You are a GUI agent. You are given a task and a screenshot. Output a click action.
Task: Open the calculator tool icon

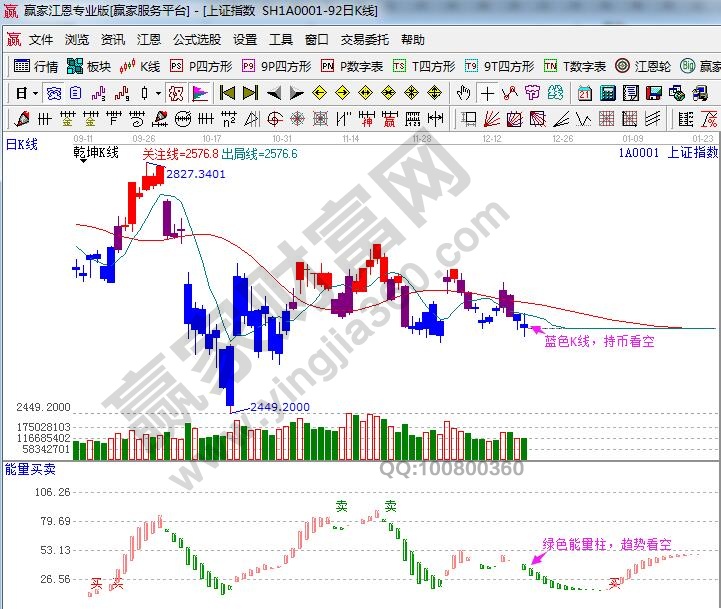point(608,93)
